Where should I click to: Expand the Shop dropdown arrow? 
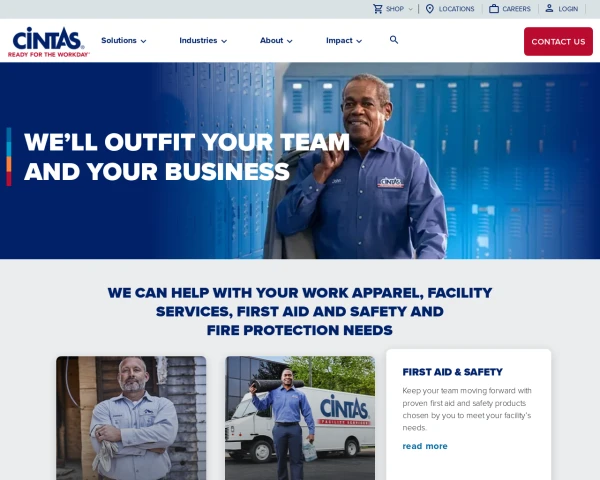coord(411,9)
